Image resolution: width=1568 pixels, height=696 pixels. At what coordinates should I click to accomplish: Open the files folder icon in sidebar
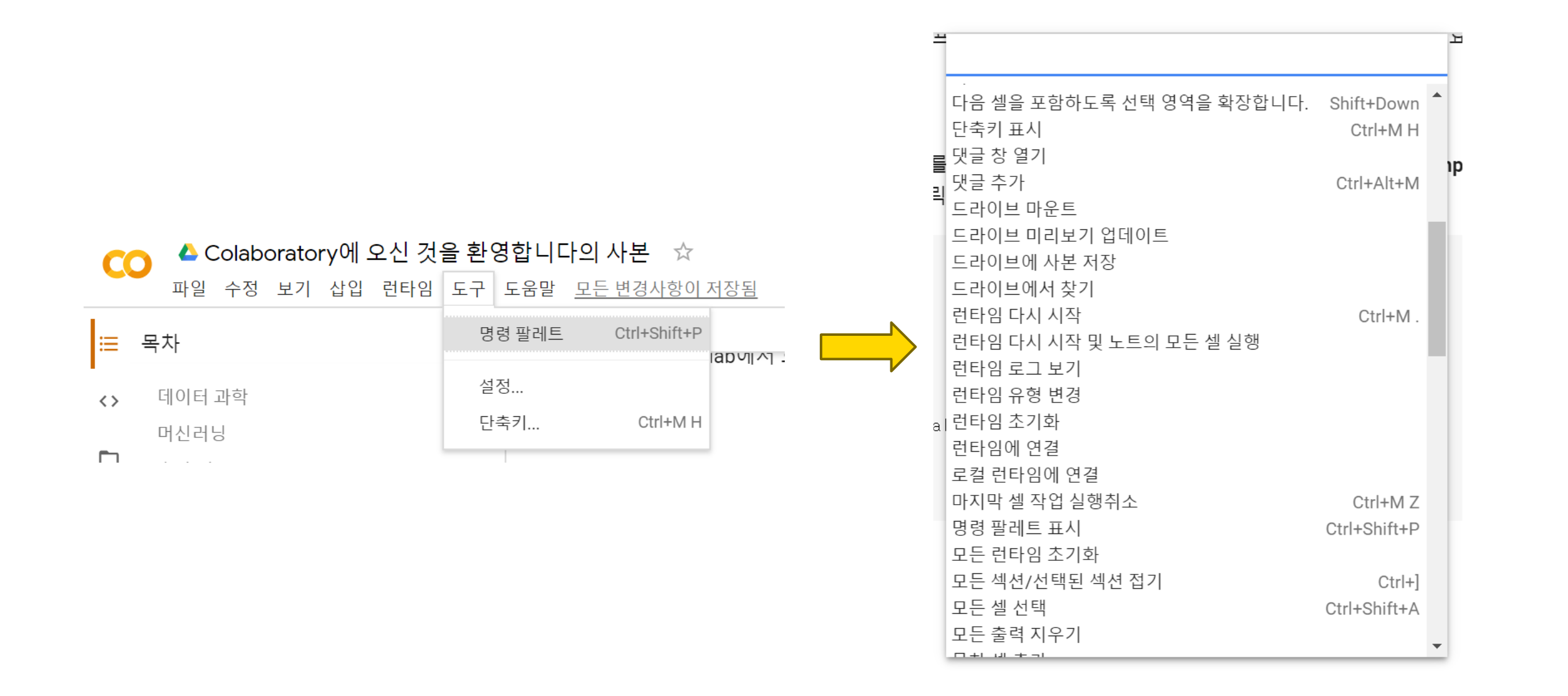coord(108,456)
